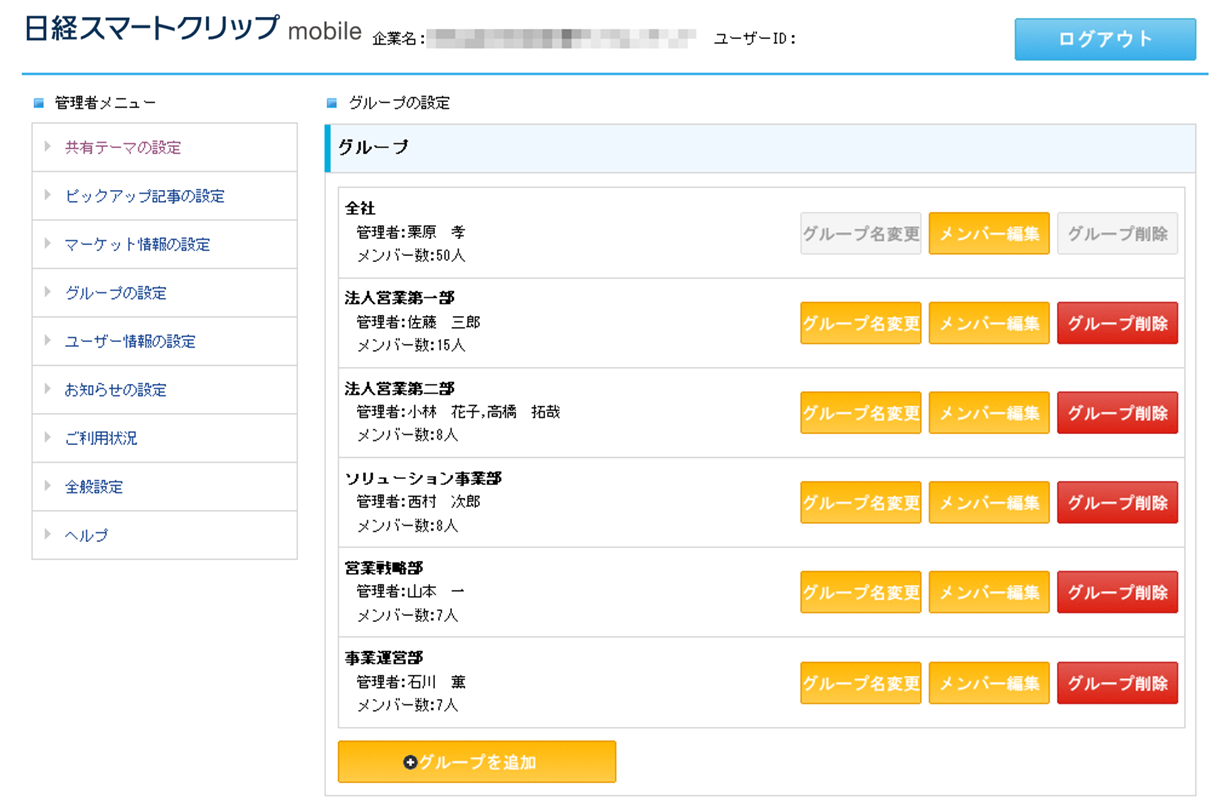Click the ログアウト button
Screen dimensions: 1217x812
(1105, 39)
